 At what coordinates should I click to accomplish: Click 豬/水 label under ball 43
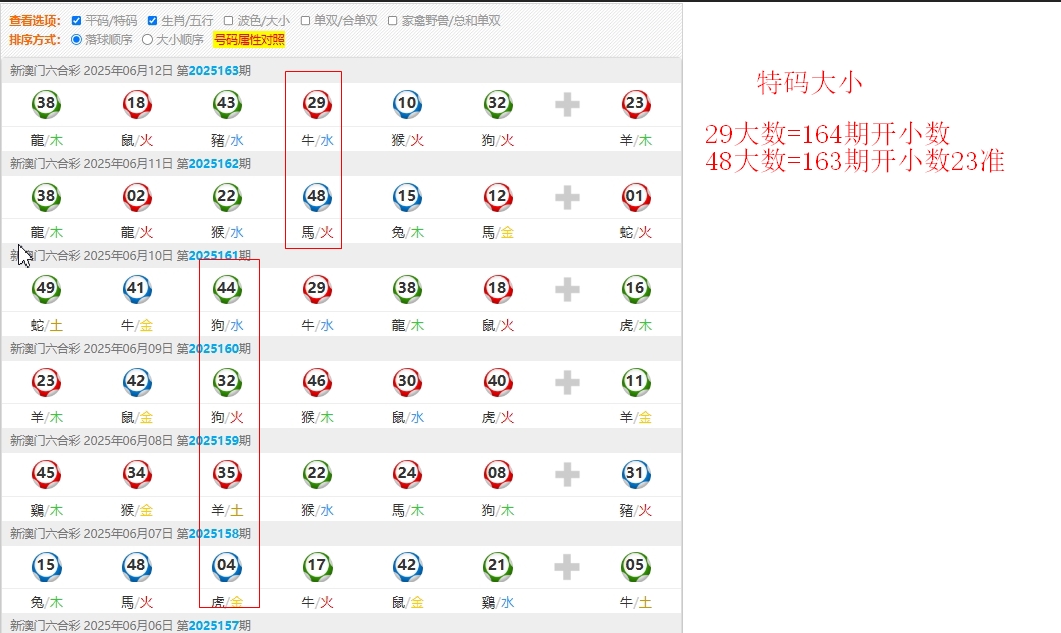point(227,140)
